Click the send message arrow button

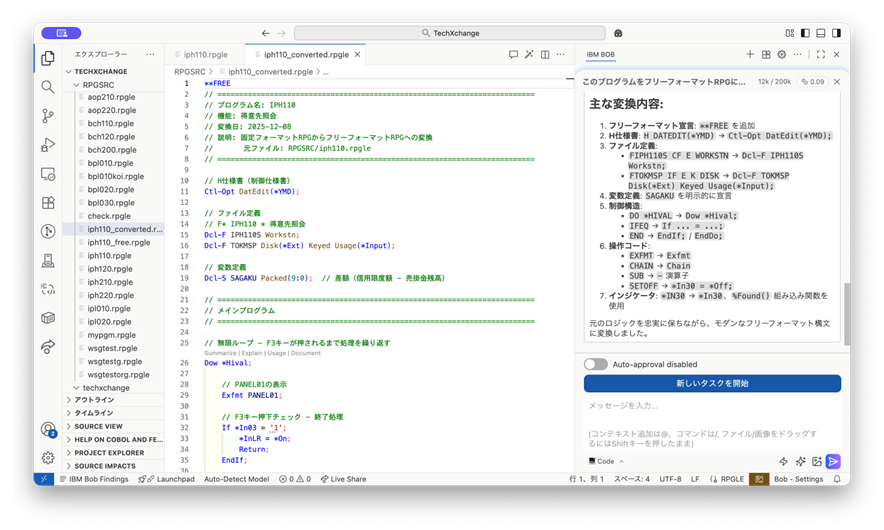[x=833, y=461]
